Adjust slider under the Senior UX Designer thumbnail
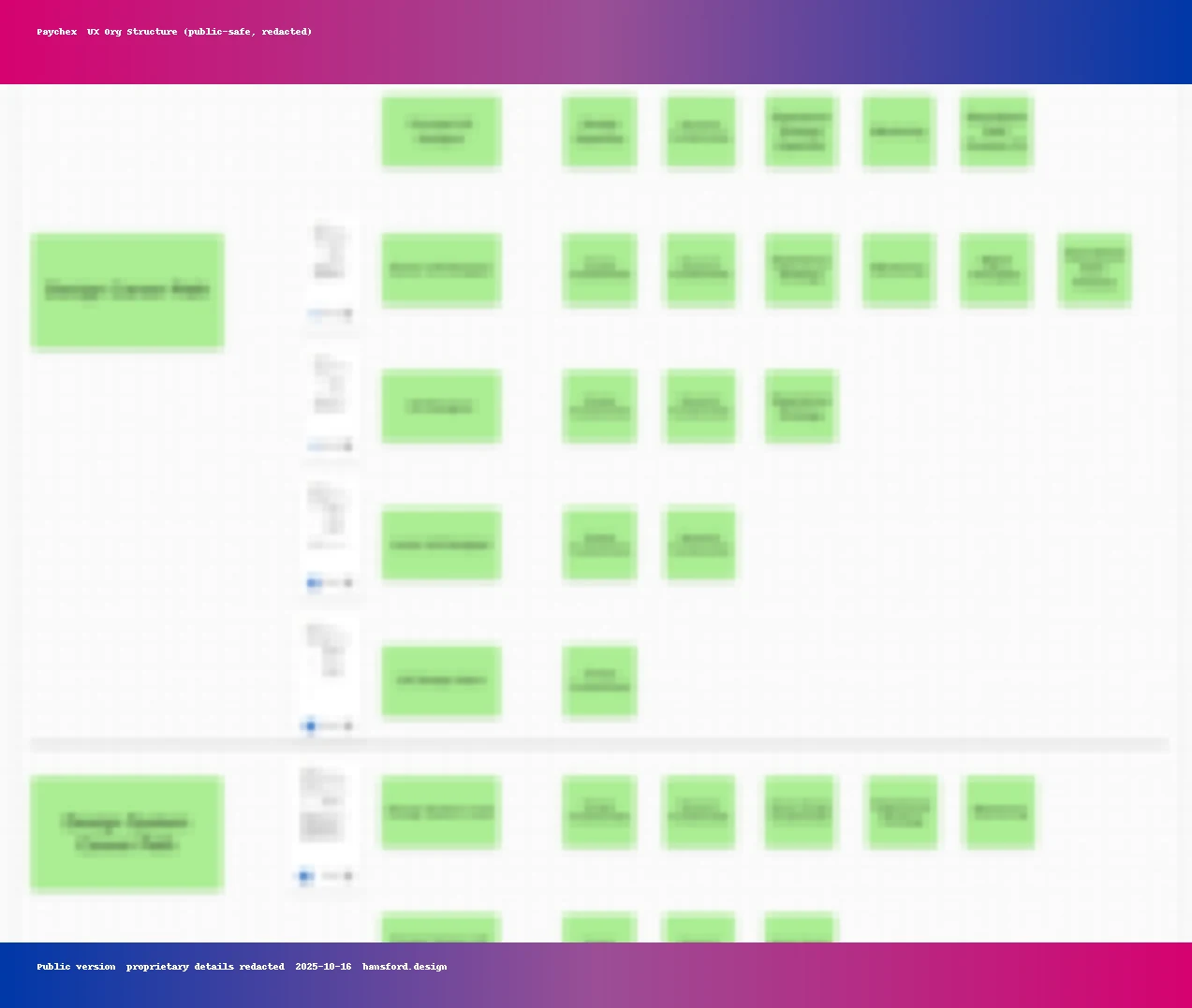Viewport: 1192px width, 1008px height. (330, 314)
